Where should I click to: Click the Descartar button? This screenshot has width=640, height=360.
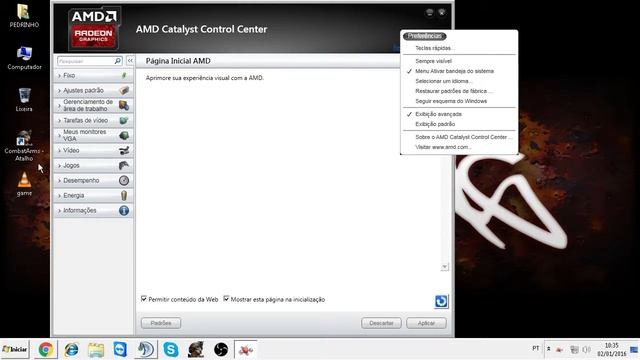tap(381, 323)
